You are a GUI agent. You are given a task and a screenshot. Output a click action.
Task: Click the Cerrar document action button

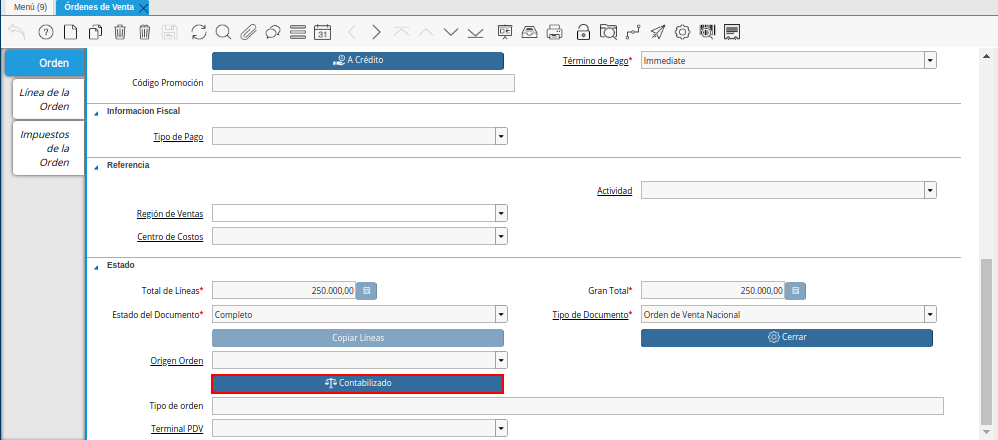click(x=787, y=337)
